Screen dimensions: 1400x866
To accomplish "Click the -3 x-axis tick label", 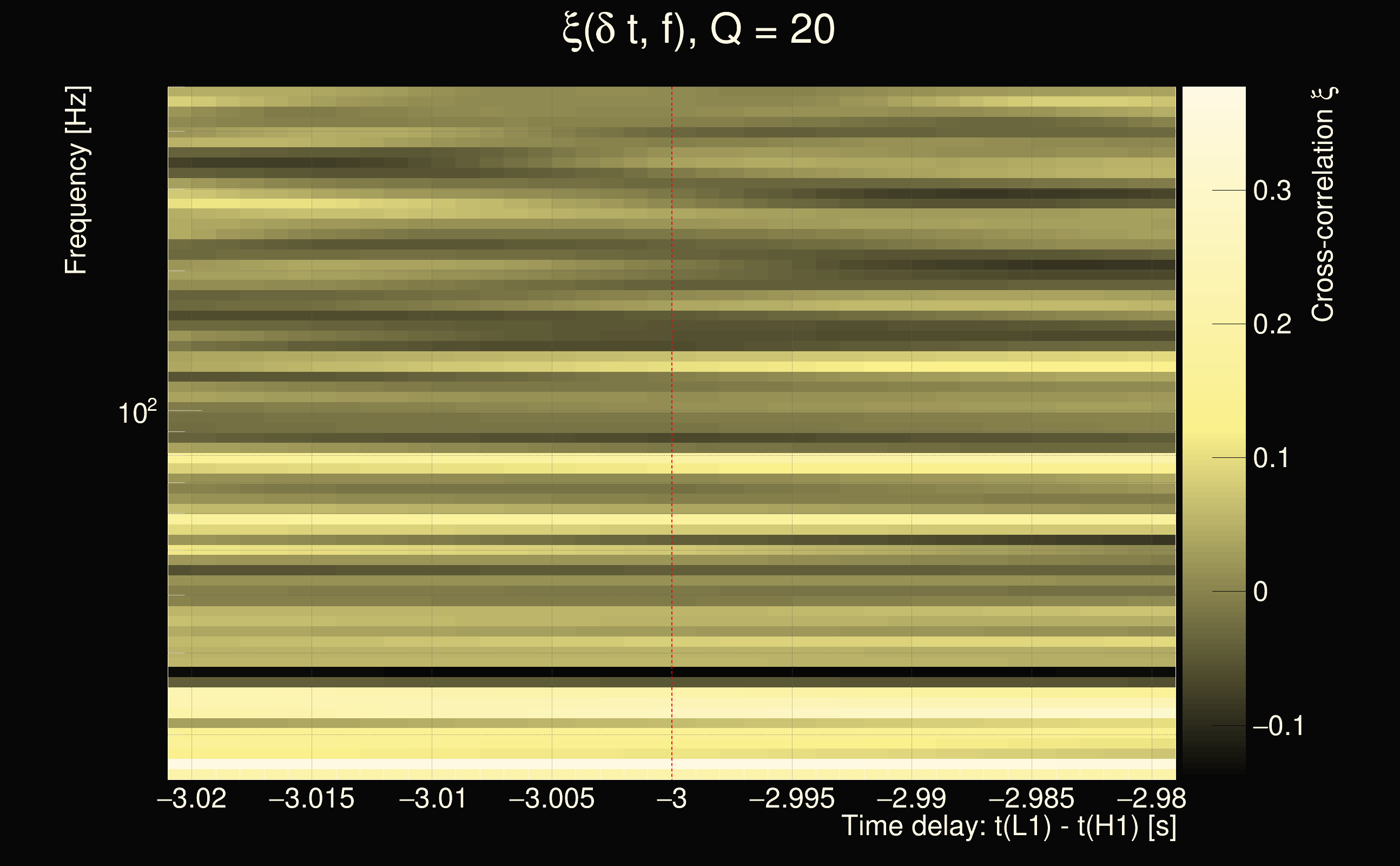I will [671, 798].
